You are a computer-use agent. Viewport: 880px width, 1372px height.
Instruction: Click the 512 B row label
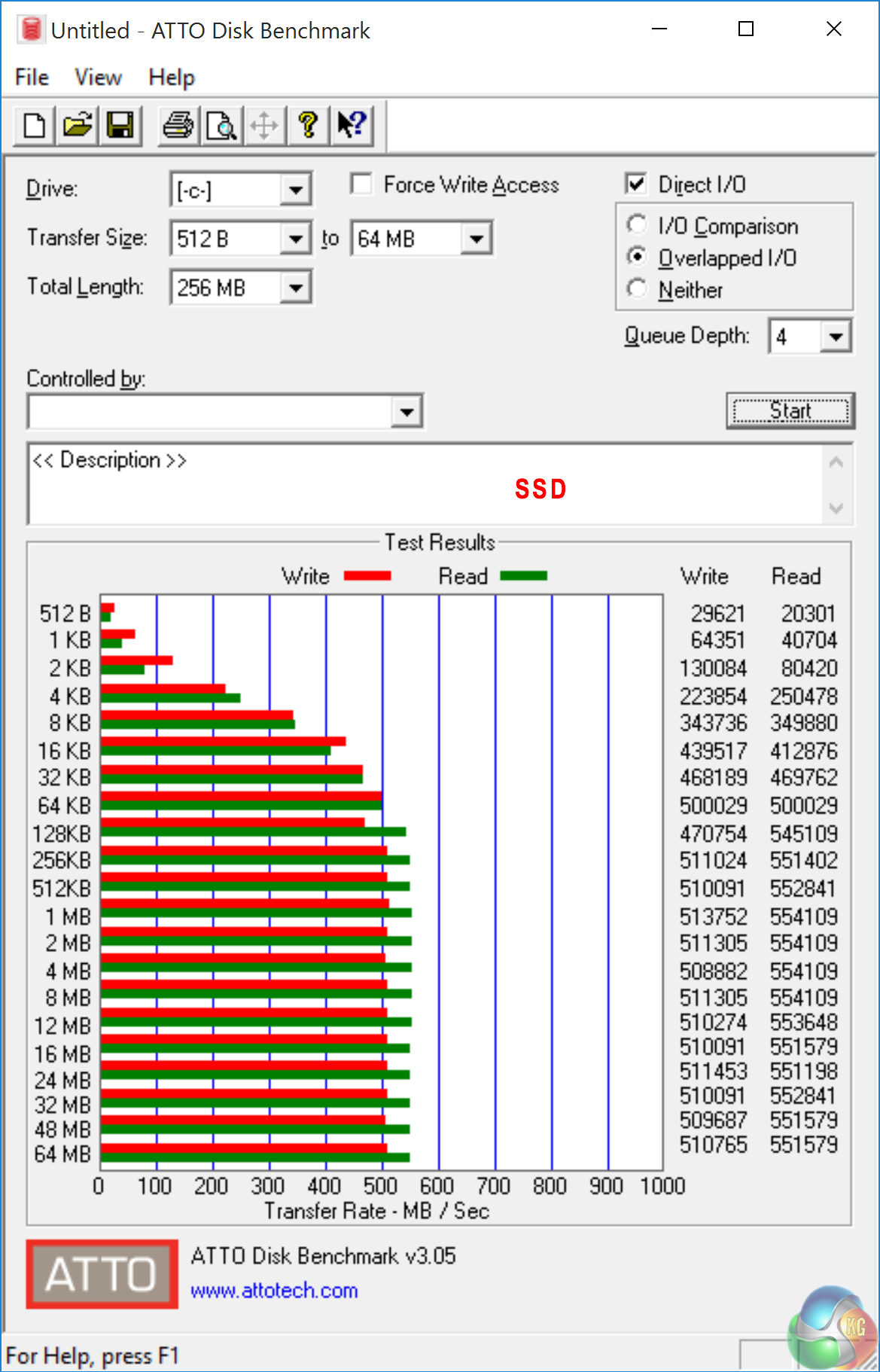pyautogui.click(x=65, y=614)
